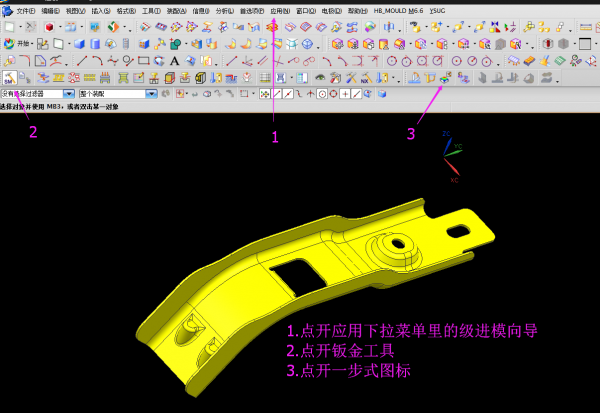Select the Datum Plane icon
The image size is (600, 413).
[x=58, y=44]
